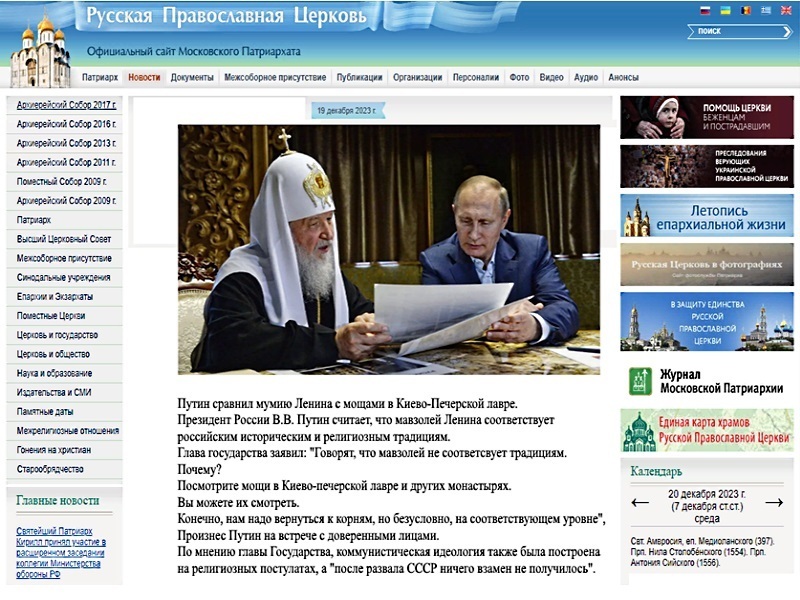Choose the Greek flag language icon
This screenshot has height=600, width=800.
click(764, 11)
